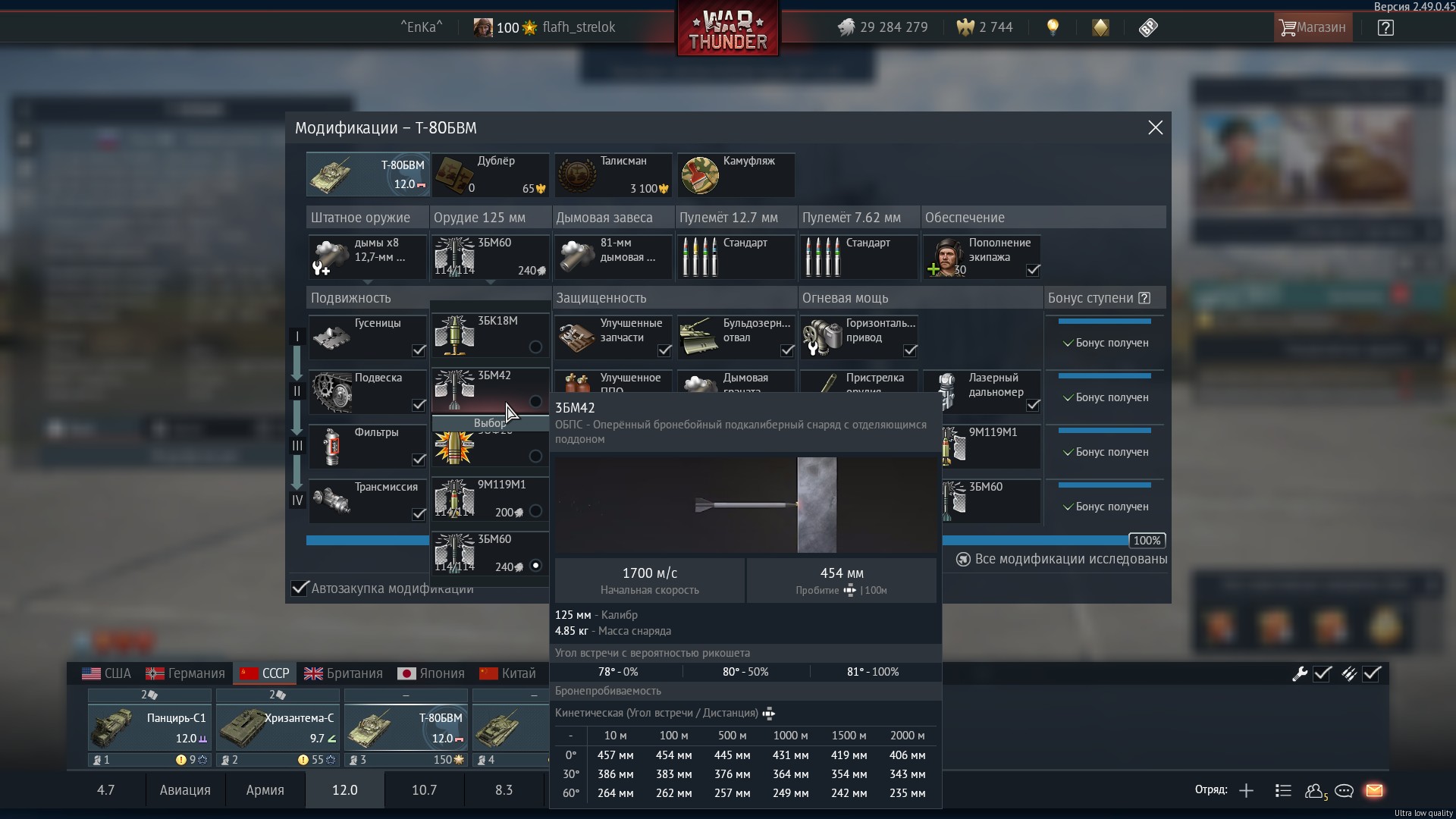Viewport: 1456px width, 819px height.
Task: Switch to the Германия nation tab
Action: [x=186, y=673]
